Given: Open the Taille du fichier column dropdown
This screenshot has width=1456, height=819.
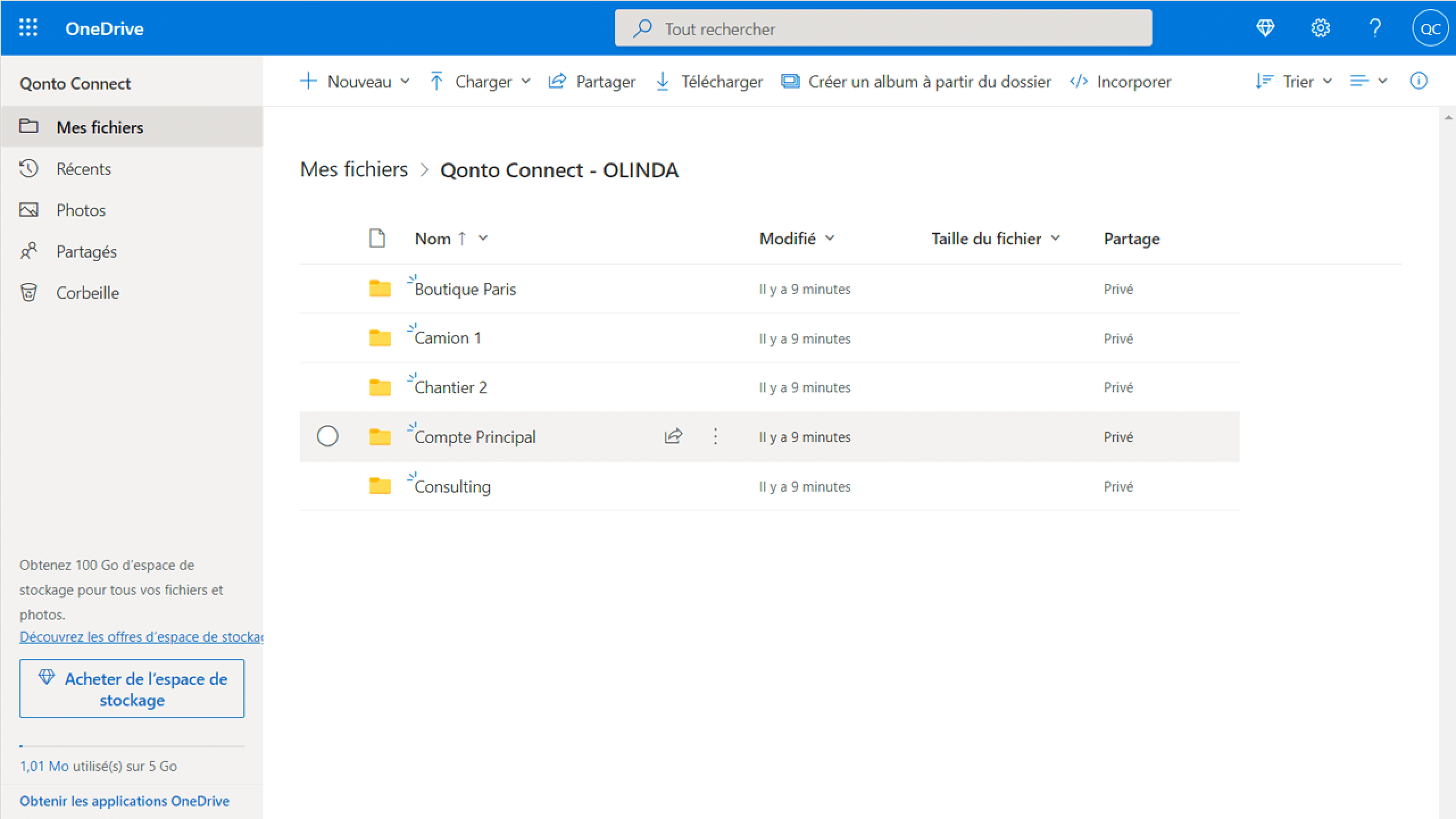Looking at the screenshot, I should (1057, 238).
